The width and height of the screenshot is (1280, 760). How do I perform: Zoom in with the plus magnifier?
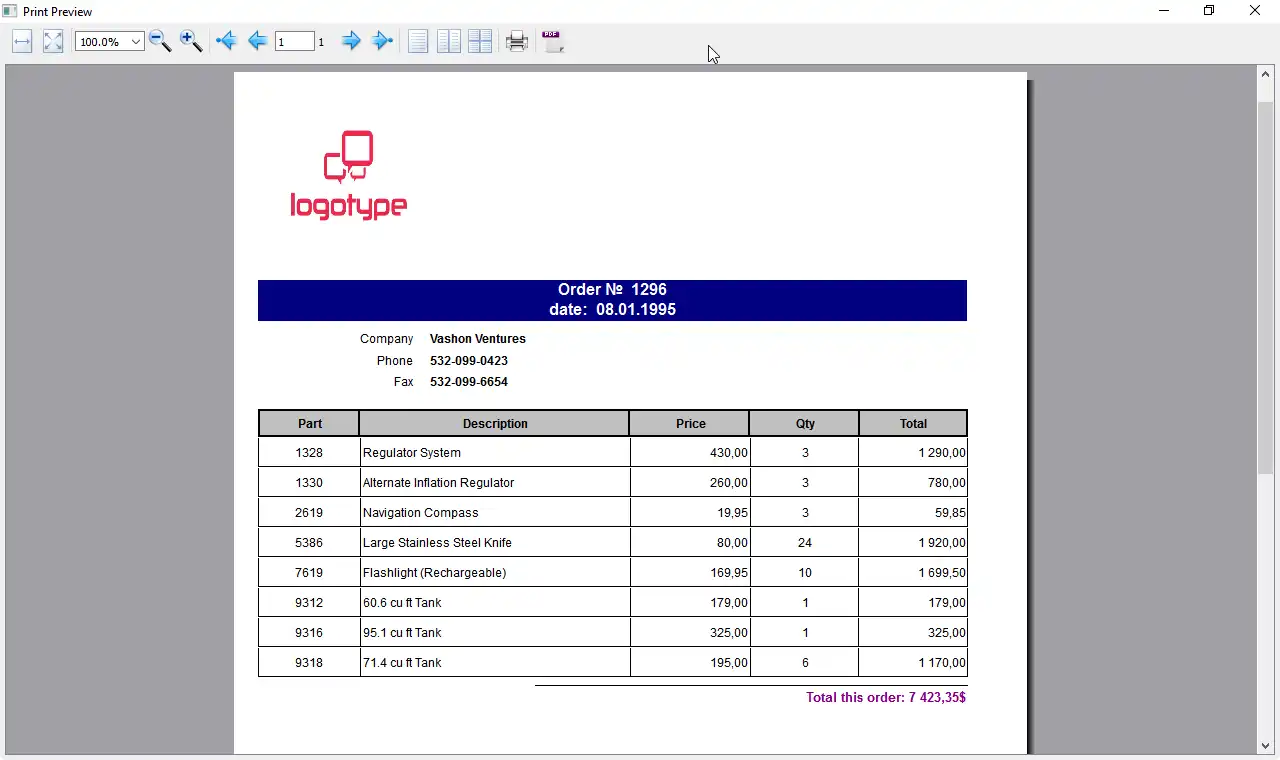191,42
